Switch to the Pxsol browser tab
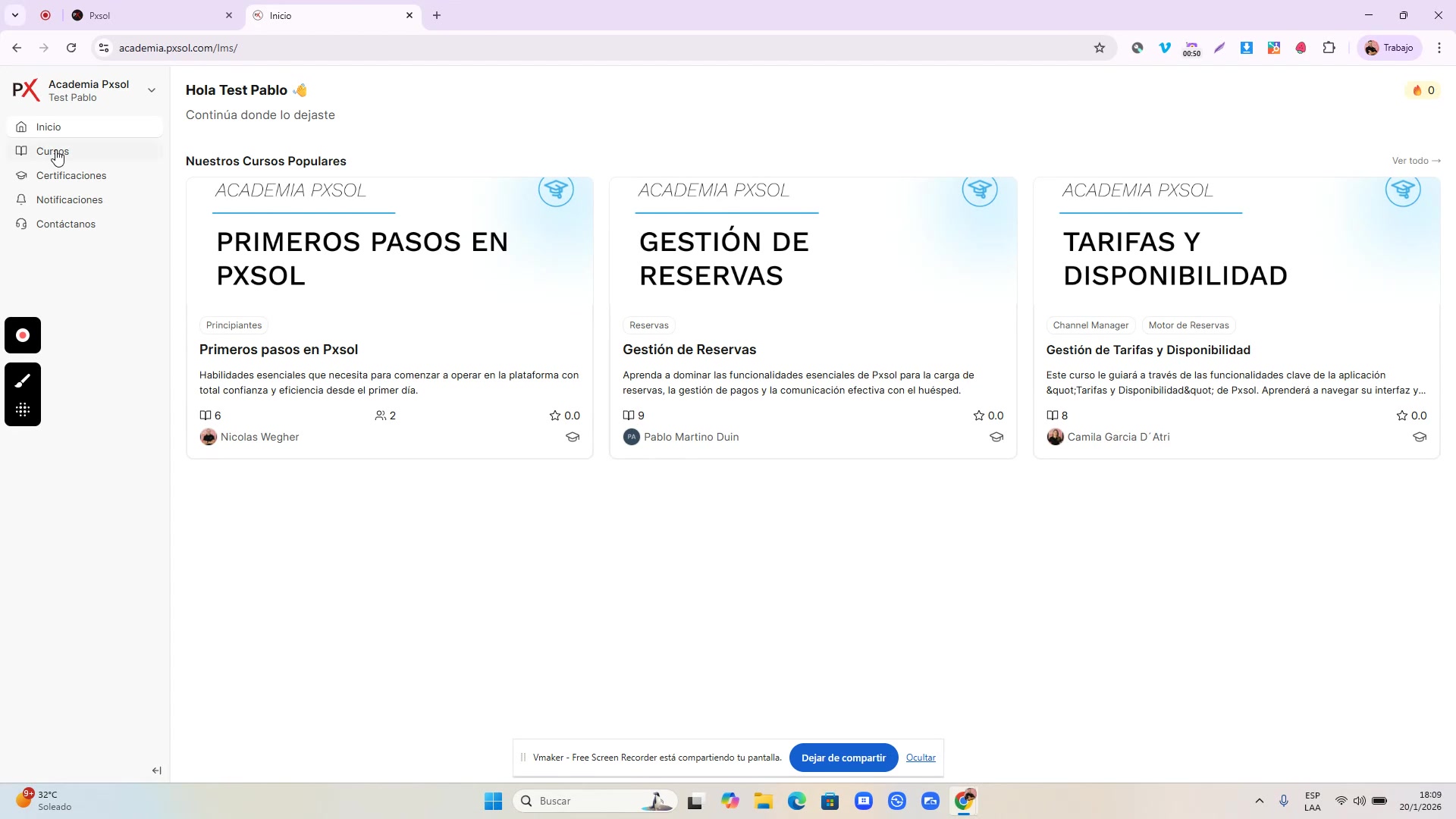This screenshot has width=1456, height=819. coord(152,15)
